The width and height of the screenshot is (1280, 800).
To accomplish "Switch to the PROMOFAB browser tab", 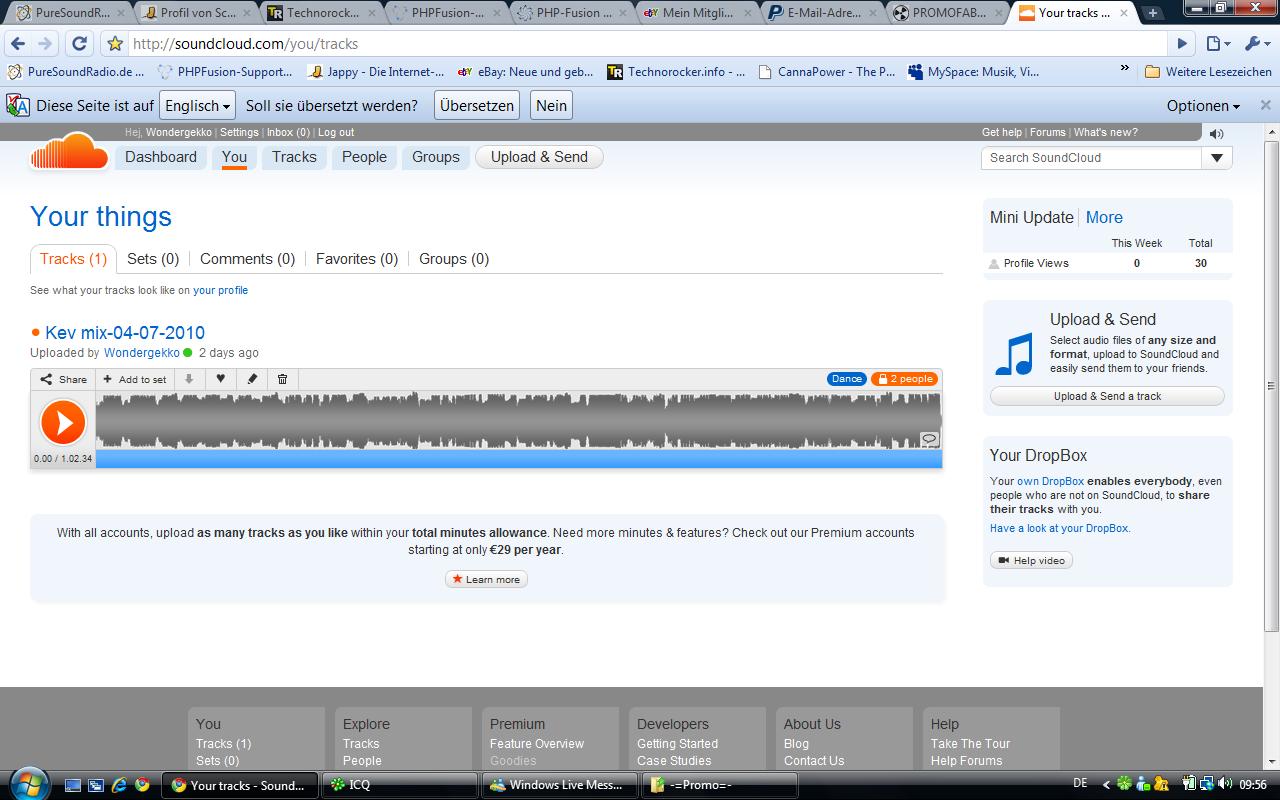I will click(946, 13).
